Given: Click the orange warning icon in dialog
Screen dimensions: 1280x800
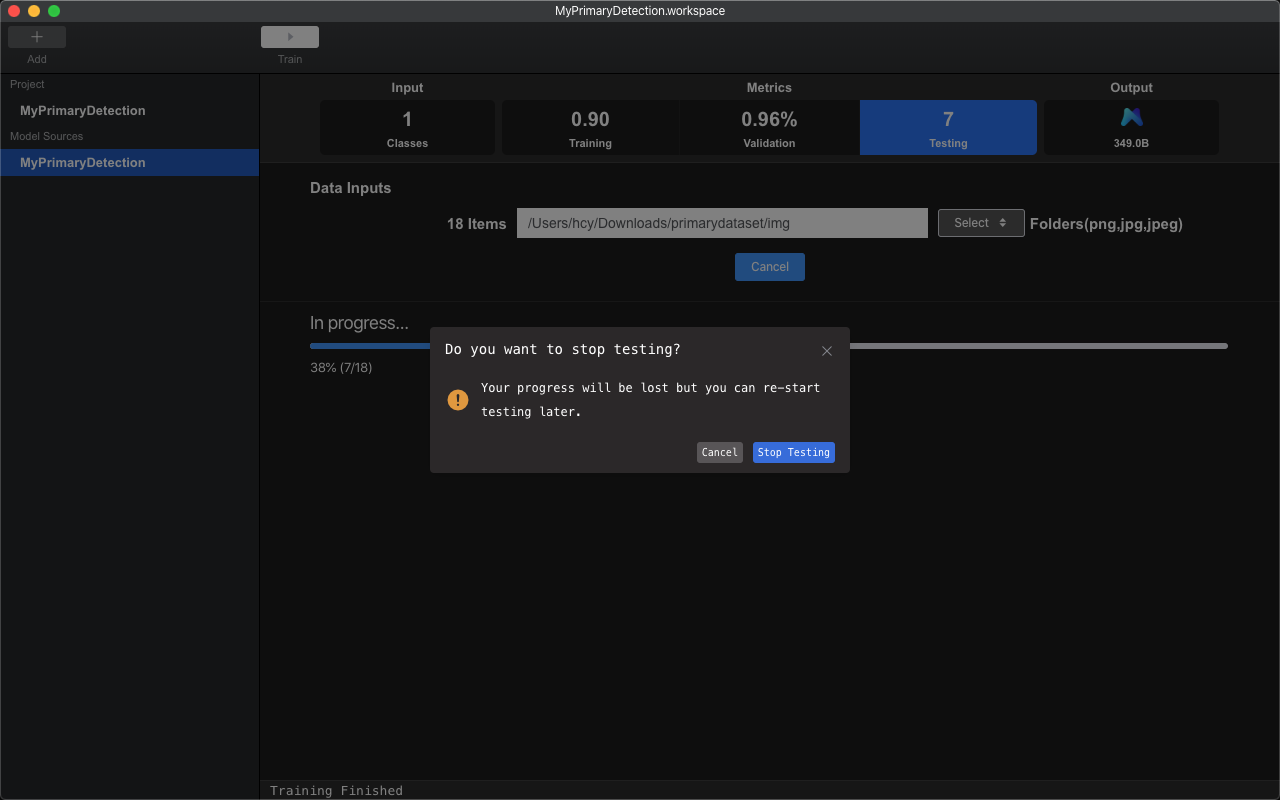Looking at the screenshot, I should tap(458, 400).
